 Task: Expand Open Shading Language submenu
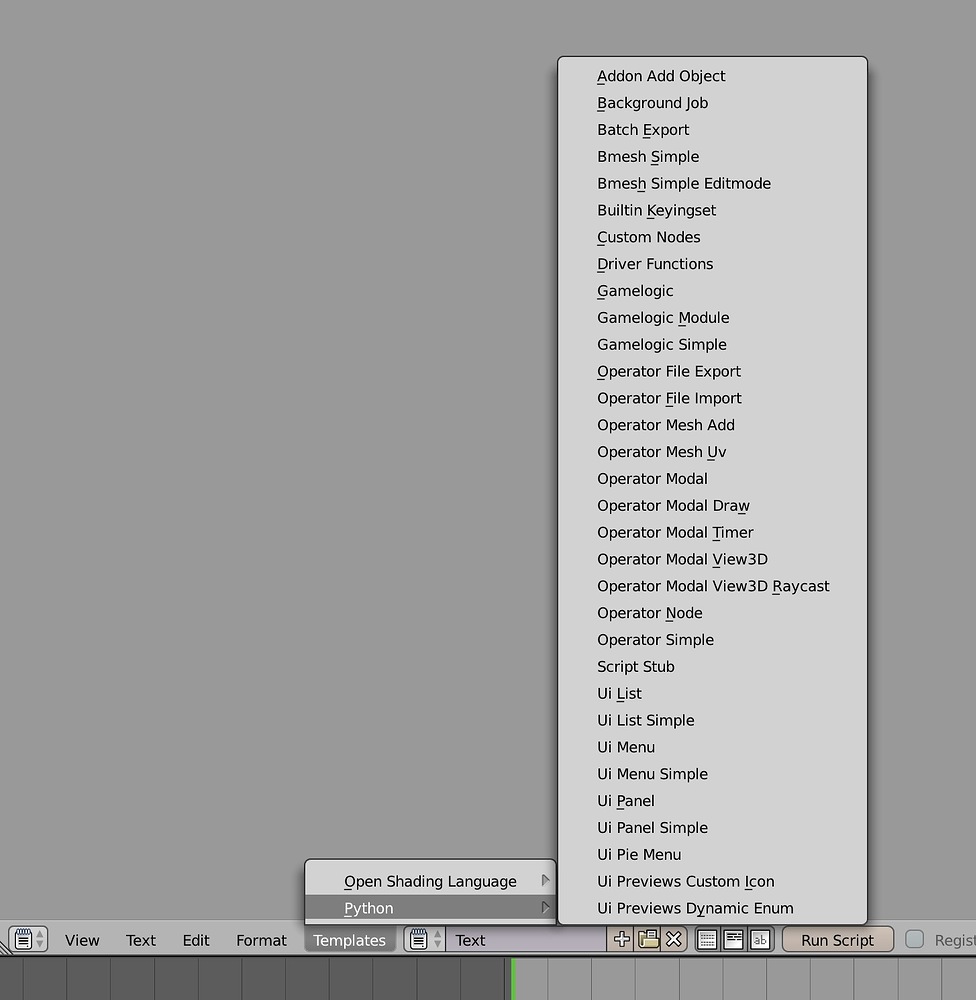(x=431, y=881)
